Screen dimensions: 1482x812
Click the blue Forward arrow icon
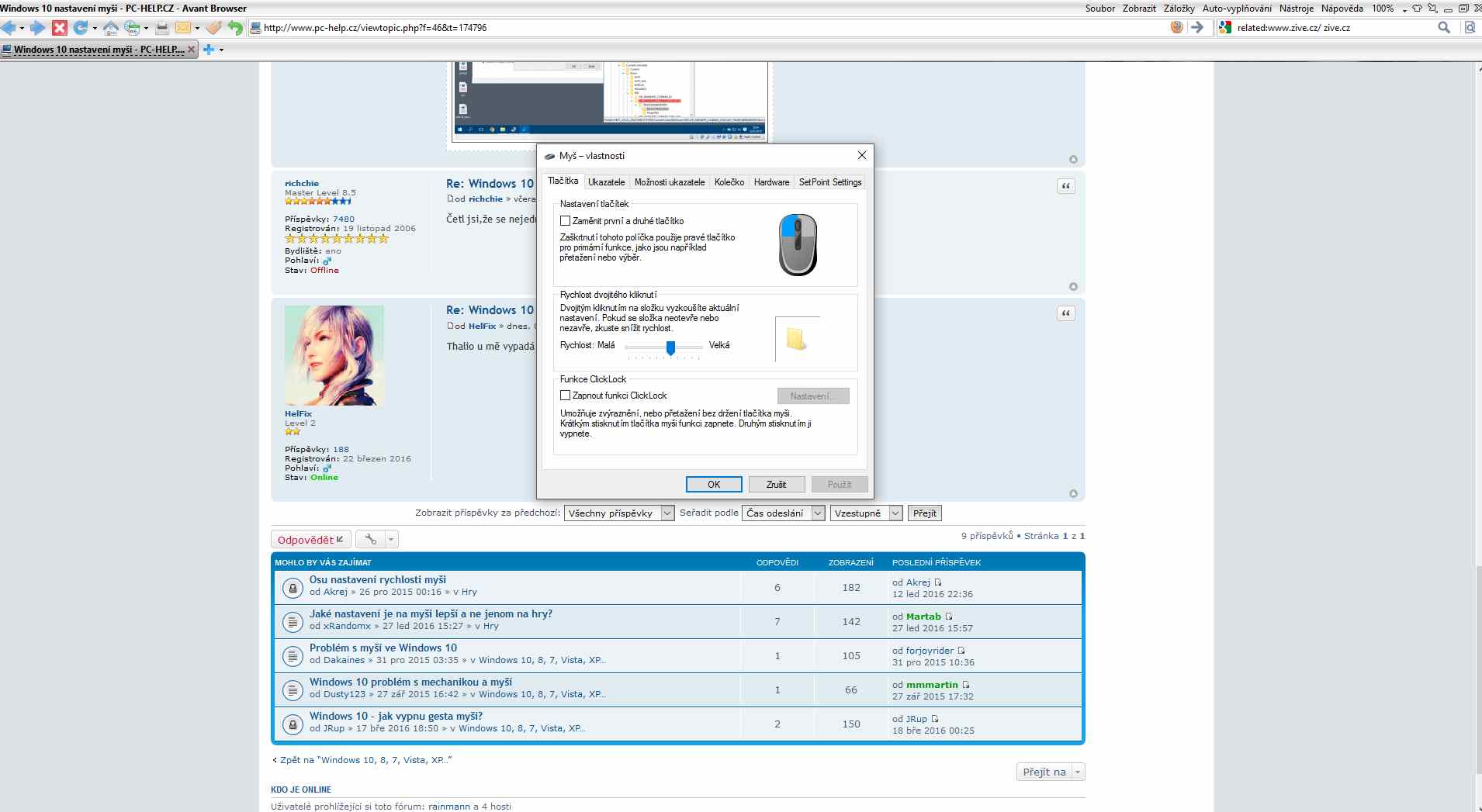coord(36,28)
